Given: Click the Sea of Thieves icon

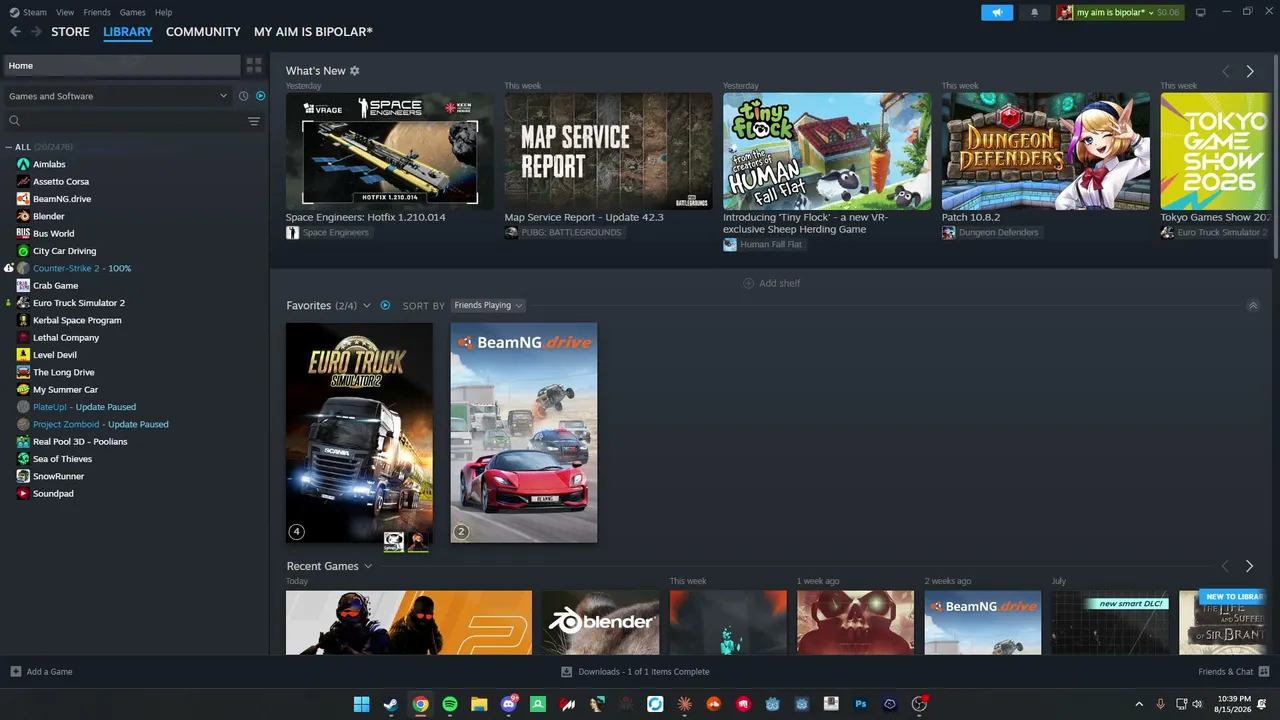Looking at the screenshot, I should point(23,459).
